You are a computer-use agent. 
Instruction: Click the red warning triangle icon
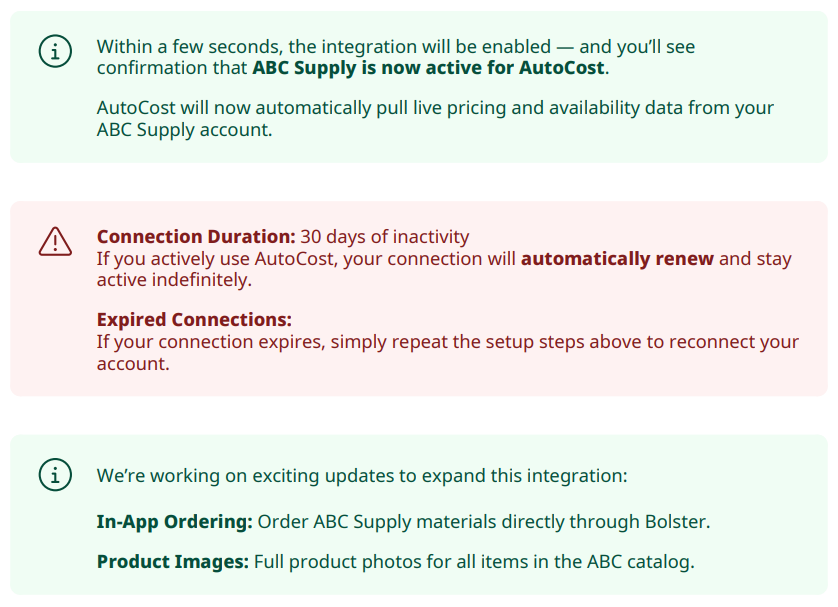[x=54, y=241]
